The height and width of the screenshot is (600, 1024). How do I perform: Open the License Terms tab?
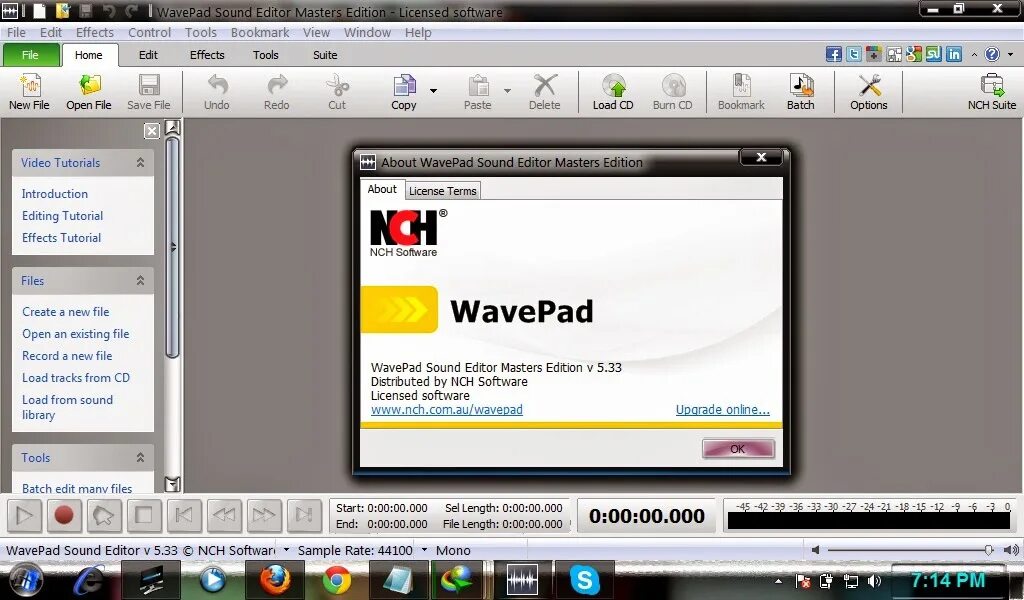tap(443, 191)
